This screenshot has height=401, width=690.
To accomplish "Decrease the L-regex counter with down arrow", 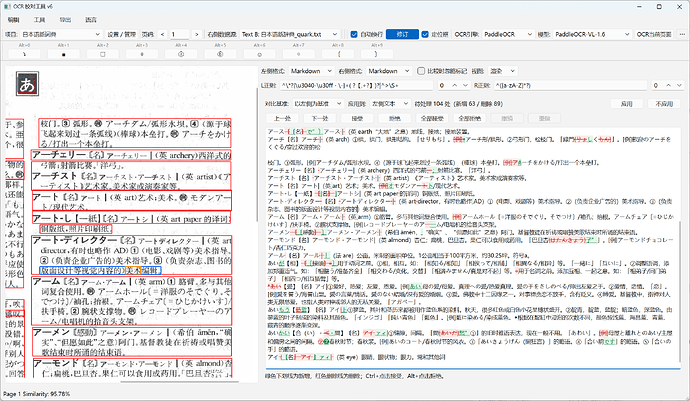I will (465, 85).
